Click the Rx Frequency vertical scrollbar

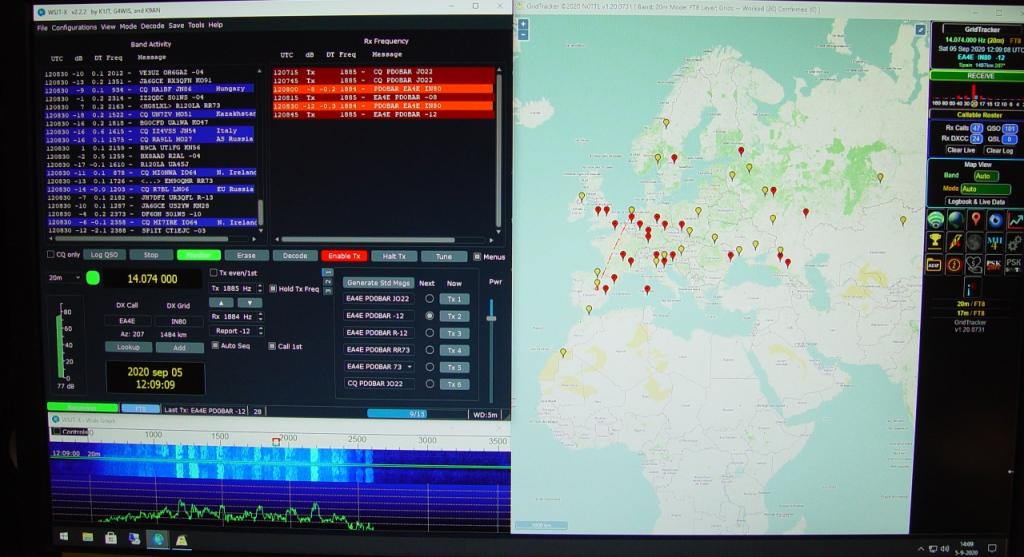[499, 149]
